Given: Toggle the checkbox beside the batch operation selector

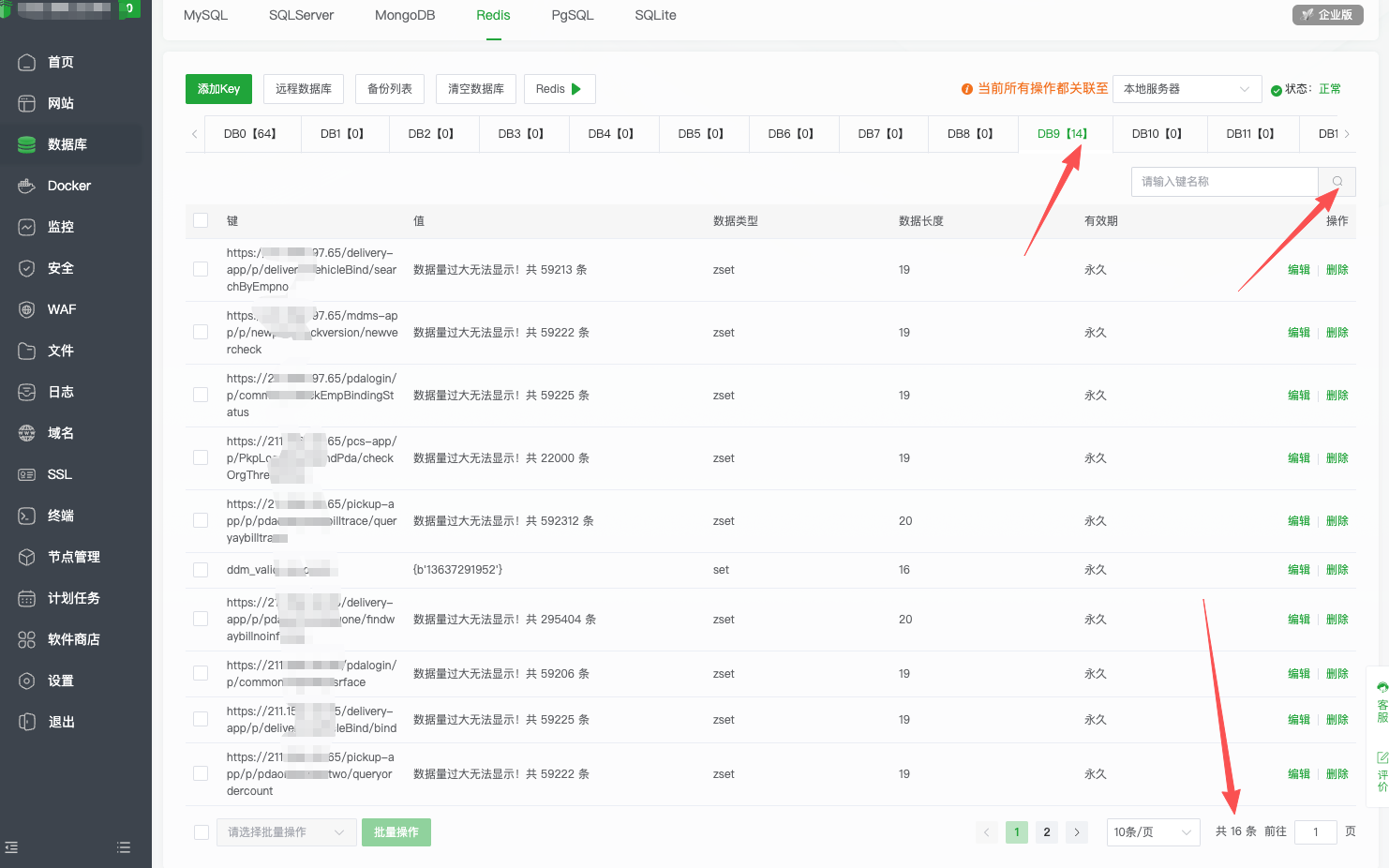Looking at the screenshot, I should click(x=201, y=832).
